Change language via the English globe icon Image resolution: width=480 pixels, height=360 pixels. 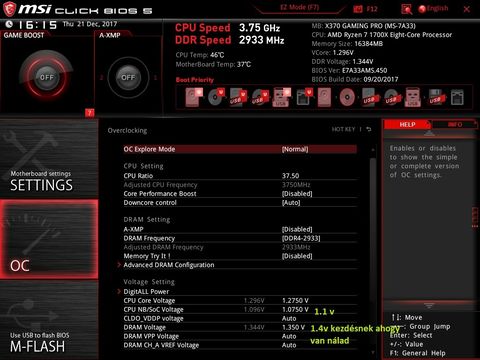pyautogui.click(x=433, y=9)
